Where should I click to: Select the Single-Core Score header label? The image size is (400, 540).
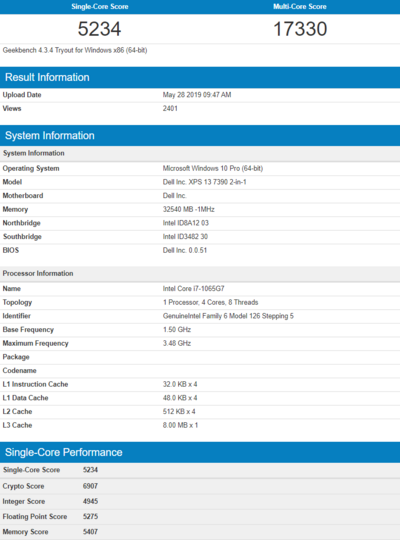[x=100, y=7]
